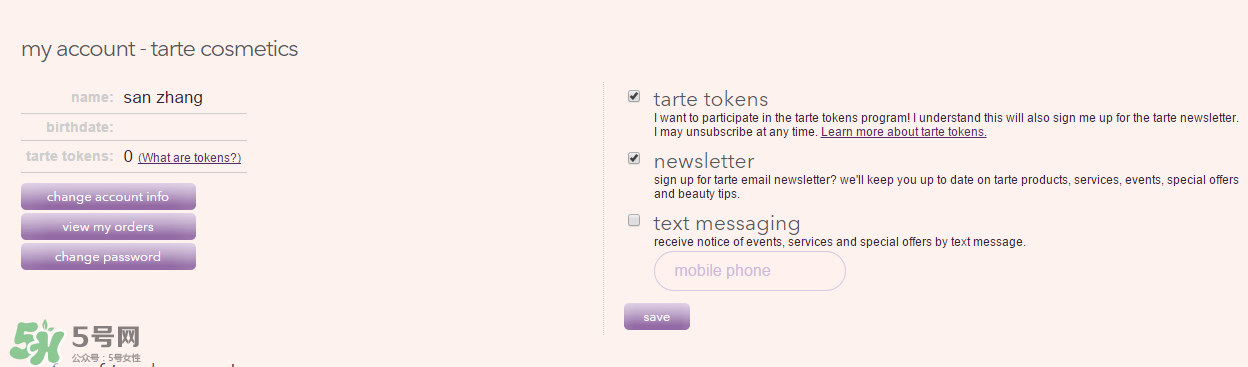
Task: Click the text messaging heading label
Action: (x=727, y=223)
